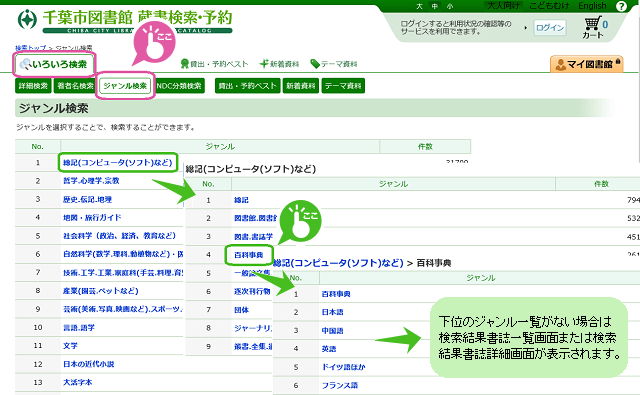Open genre 総記(コンピュータ(ソフト)など)
640x395 pixels.
(x=118, y=162)
